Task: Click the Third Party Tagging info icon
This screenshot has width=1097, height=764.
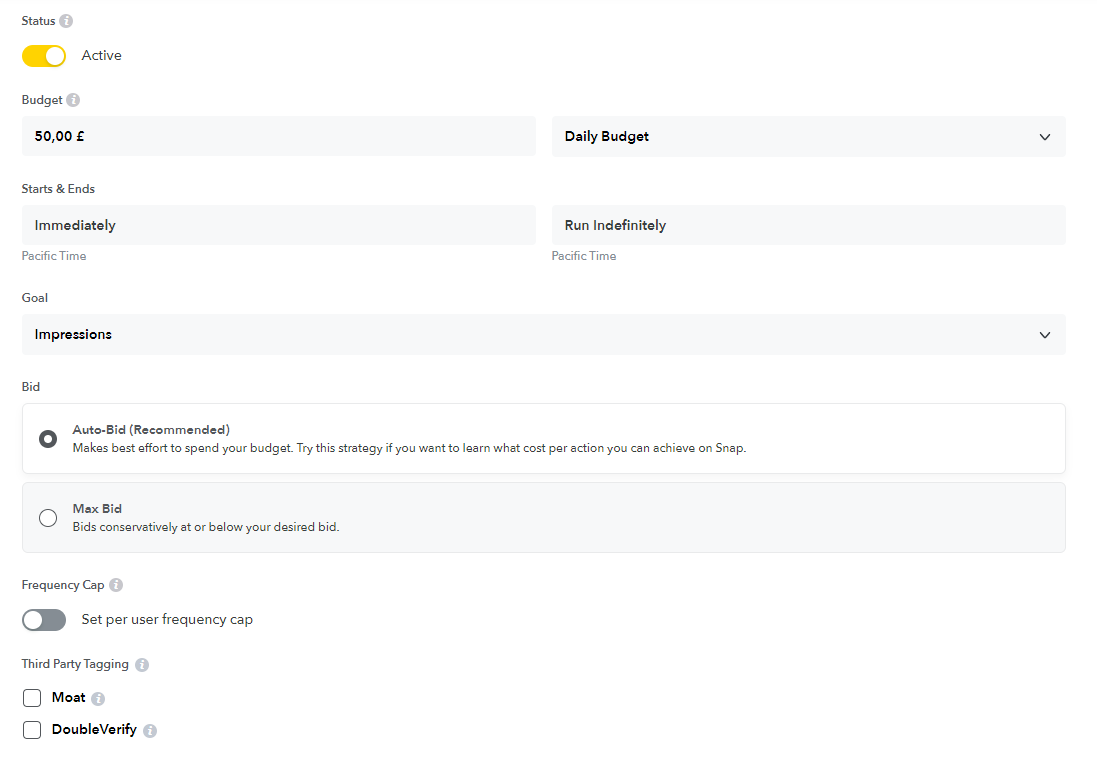Action: point(142,665)
